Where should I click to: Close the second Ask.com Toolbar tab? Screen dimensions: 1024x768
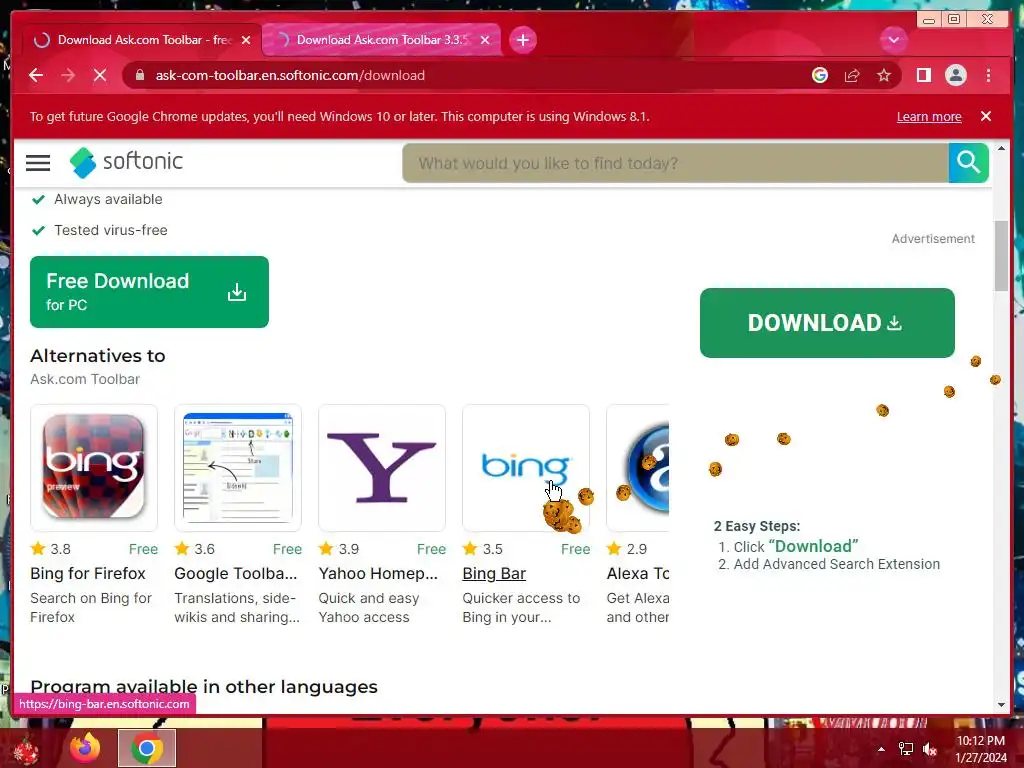485,40
